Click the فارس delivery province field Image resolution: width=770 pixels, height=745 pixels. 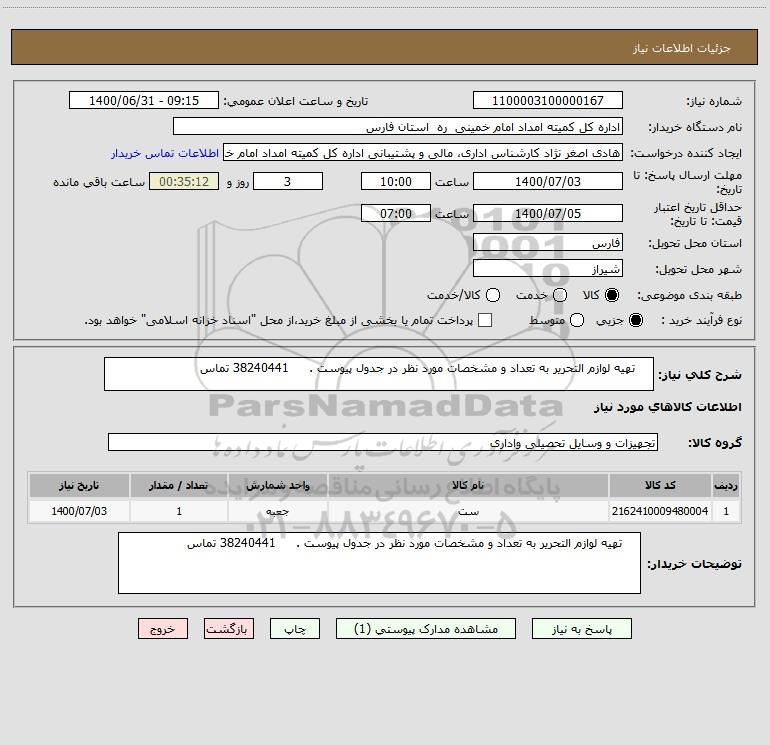[x=548, y=243]
